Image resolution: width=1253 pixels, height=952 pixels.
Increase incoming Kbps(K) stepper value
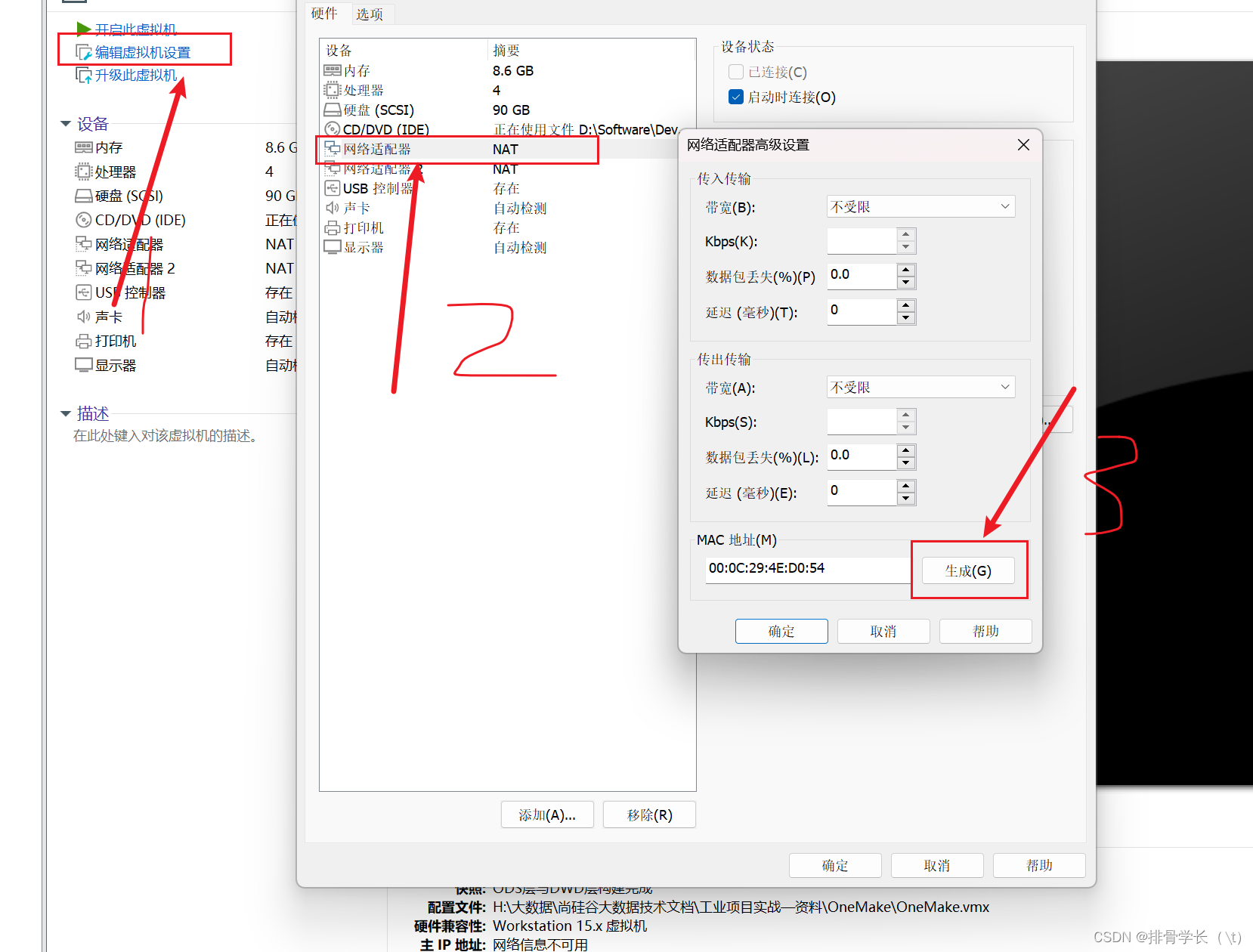(x=906, y=235)
